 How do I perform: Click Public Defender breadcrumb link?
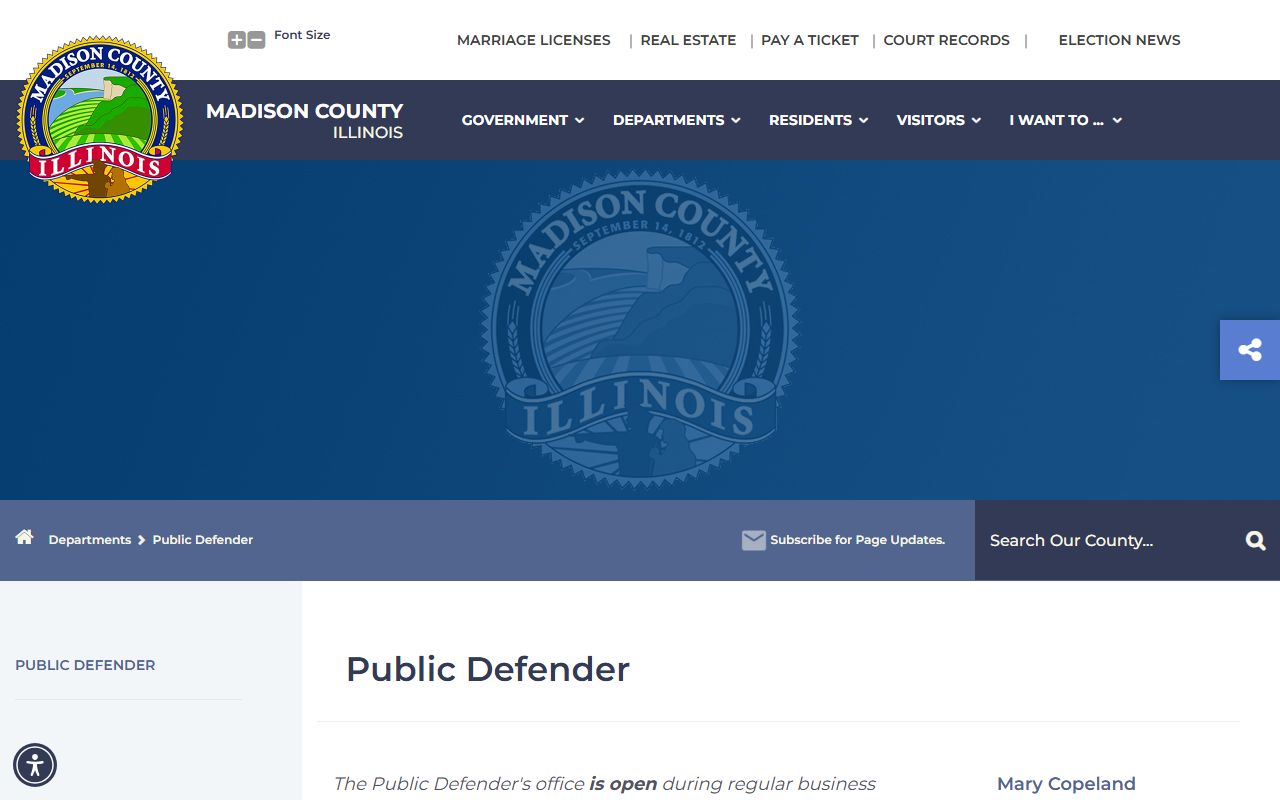point(203,540)
